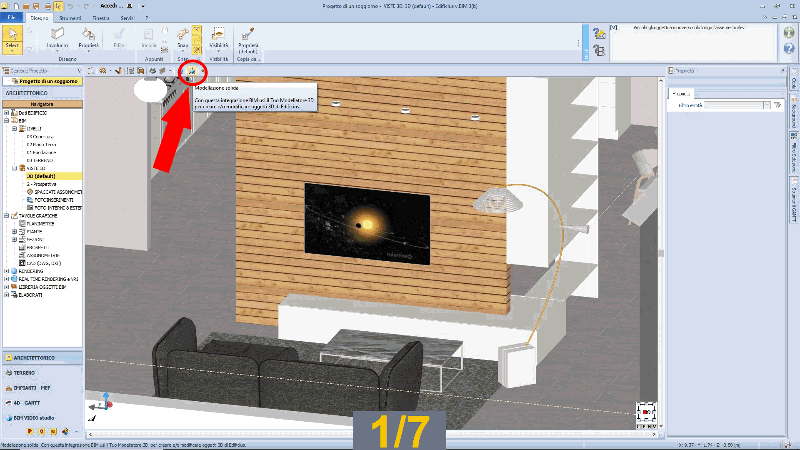Collapse the LIVELLI tree node
Viewport: 800px width, 450px height.
[15, 129]
